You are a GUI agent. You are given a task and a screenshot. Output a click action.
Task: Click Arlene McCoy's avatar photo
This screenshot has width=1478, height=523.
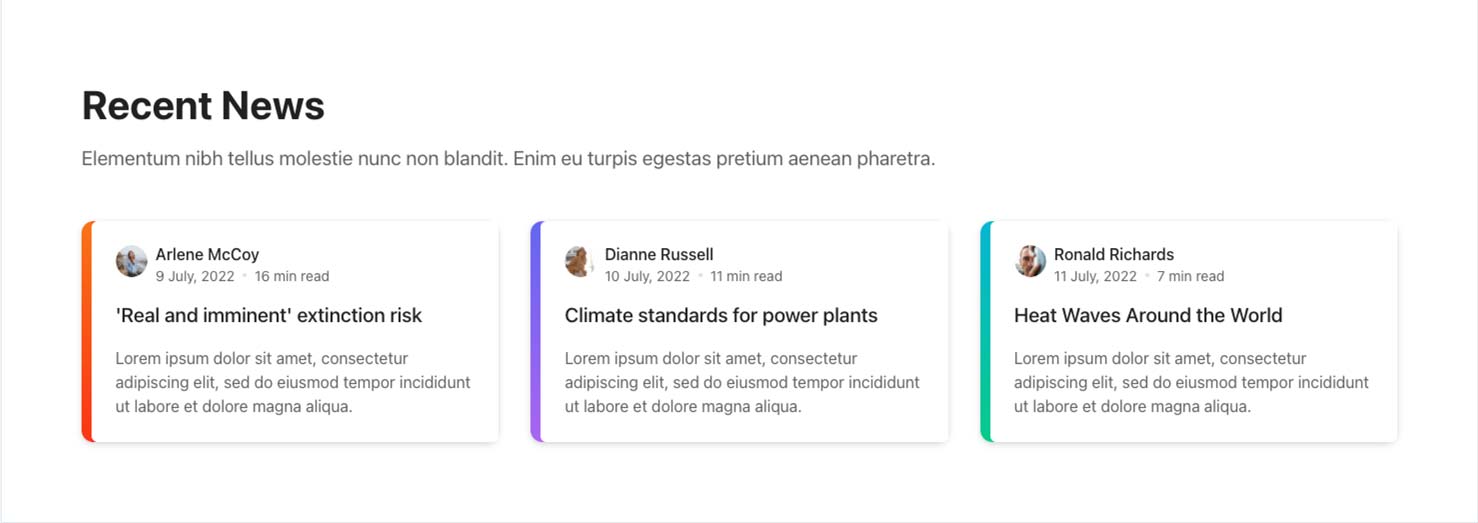(x=131, y=262)
